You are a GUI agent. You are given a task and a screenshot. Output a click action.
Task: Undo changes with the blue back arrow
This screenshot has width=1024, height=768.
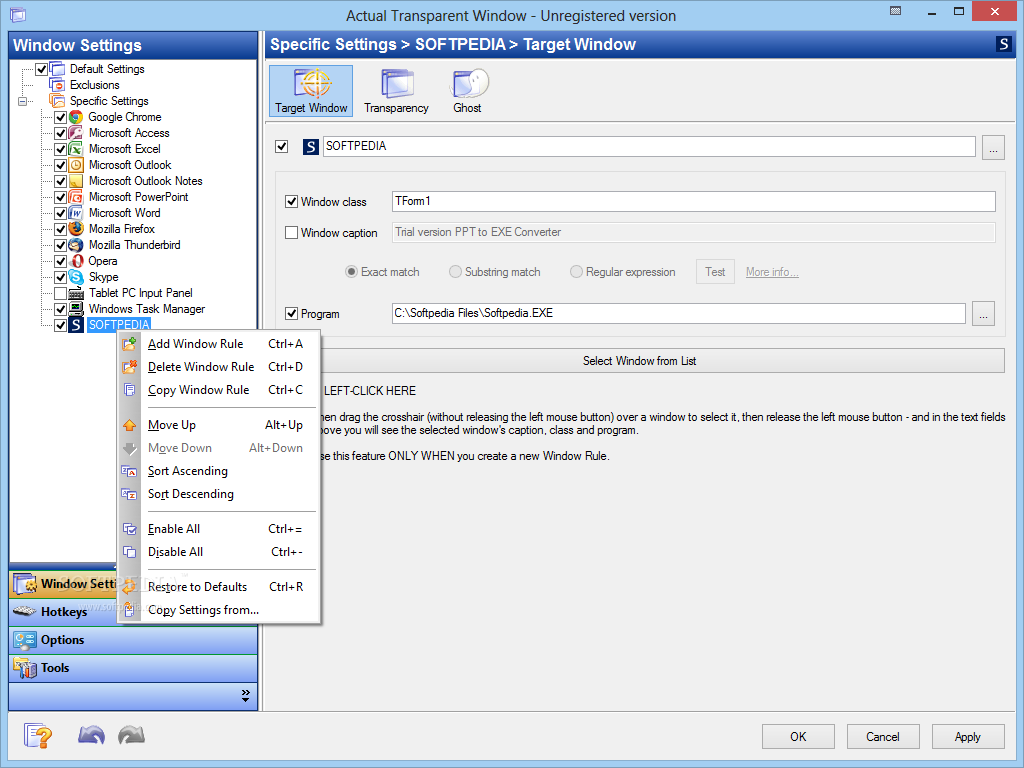pos(91,735)
